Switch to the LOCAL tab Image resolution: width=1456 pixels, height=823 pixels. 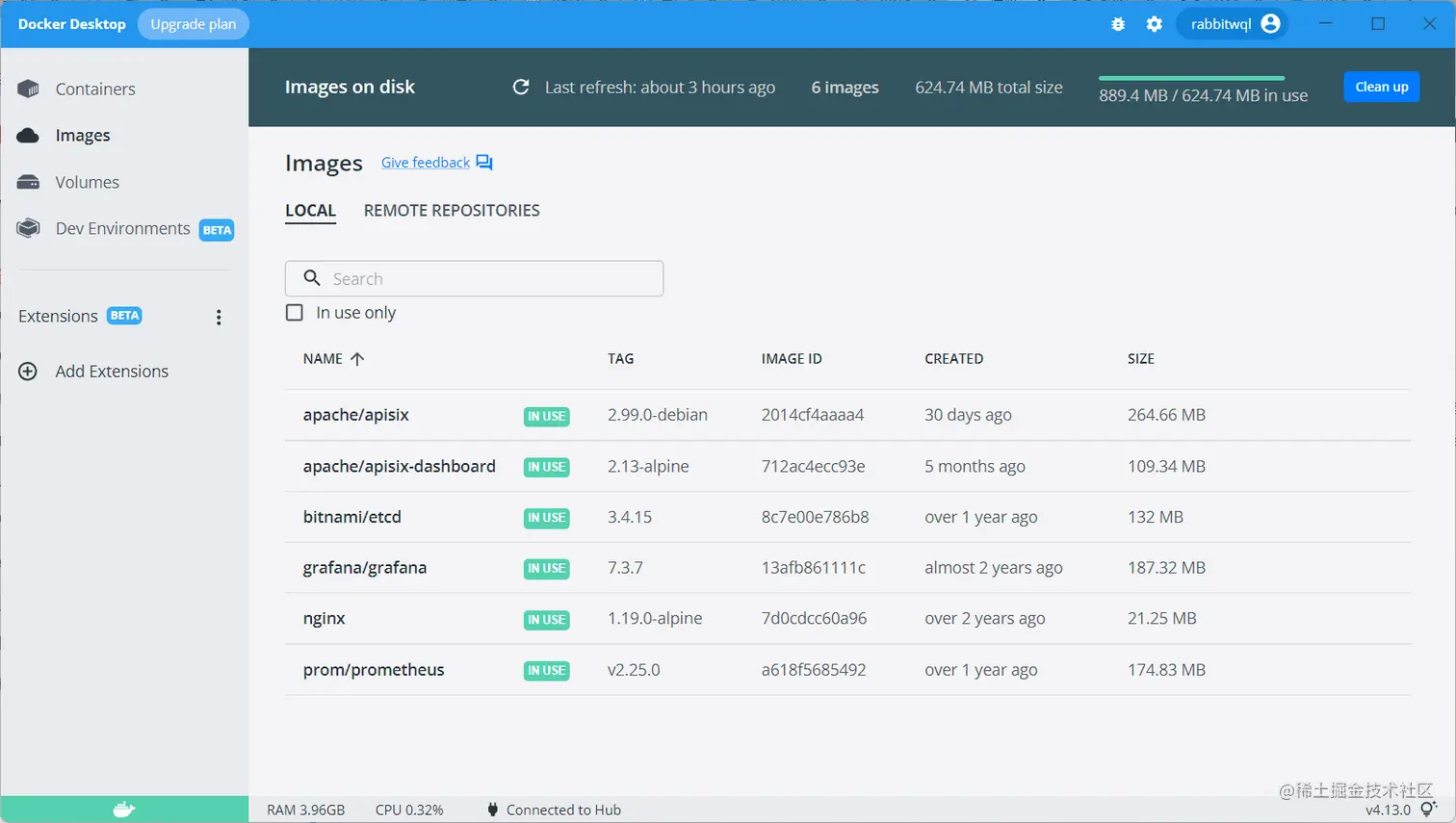pos(310,211)
